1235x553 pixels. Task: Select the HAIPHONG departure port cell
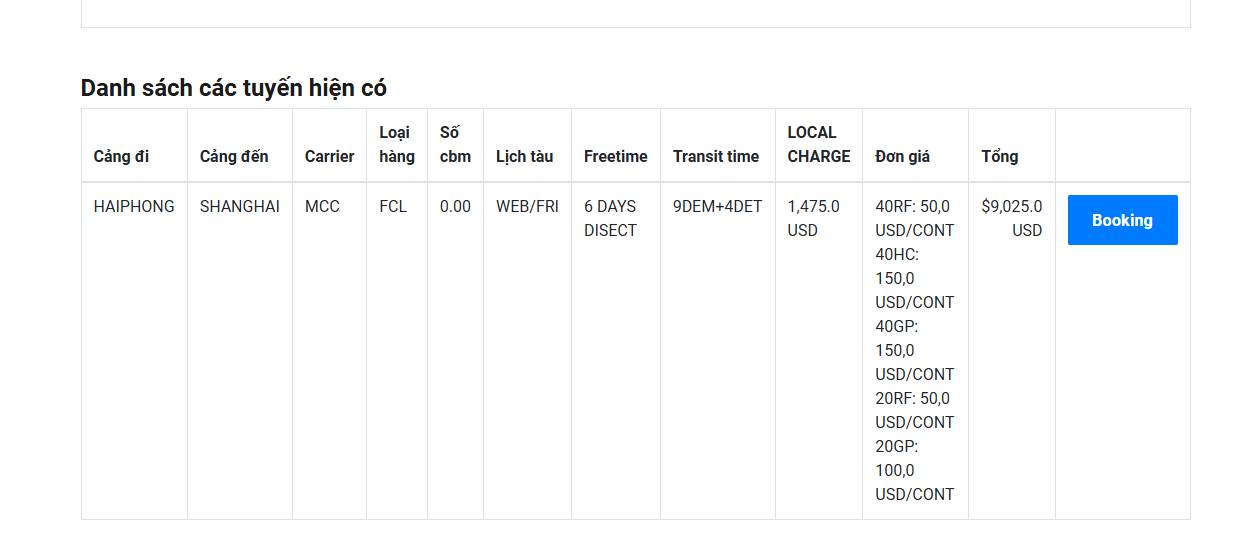point(134,207)
